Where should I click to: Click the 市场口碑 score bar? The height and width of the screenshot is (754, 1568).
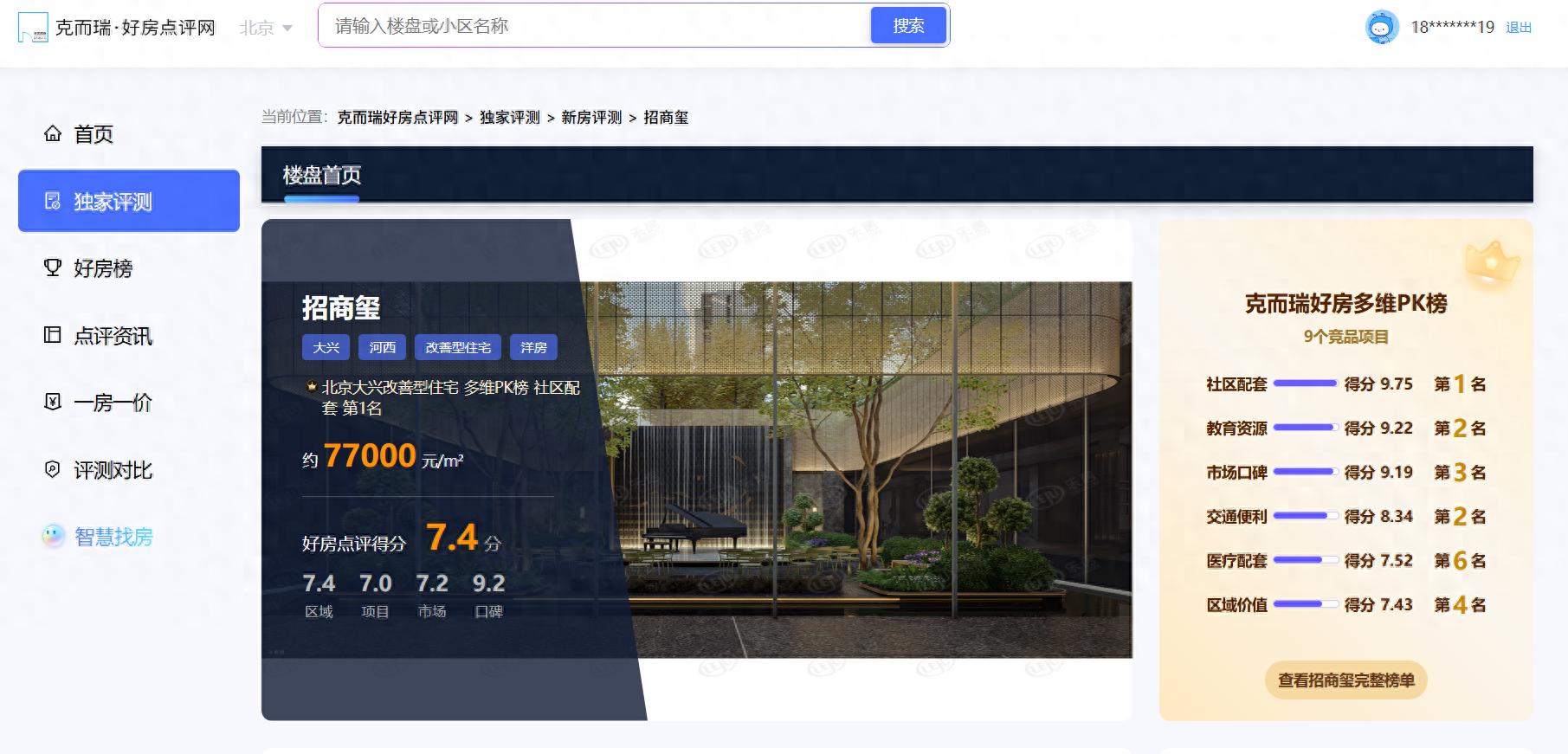click(x=1305, y=472)
